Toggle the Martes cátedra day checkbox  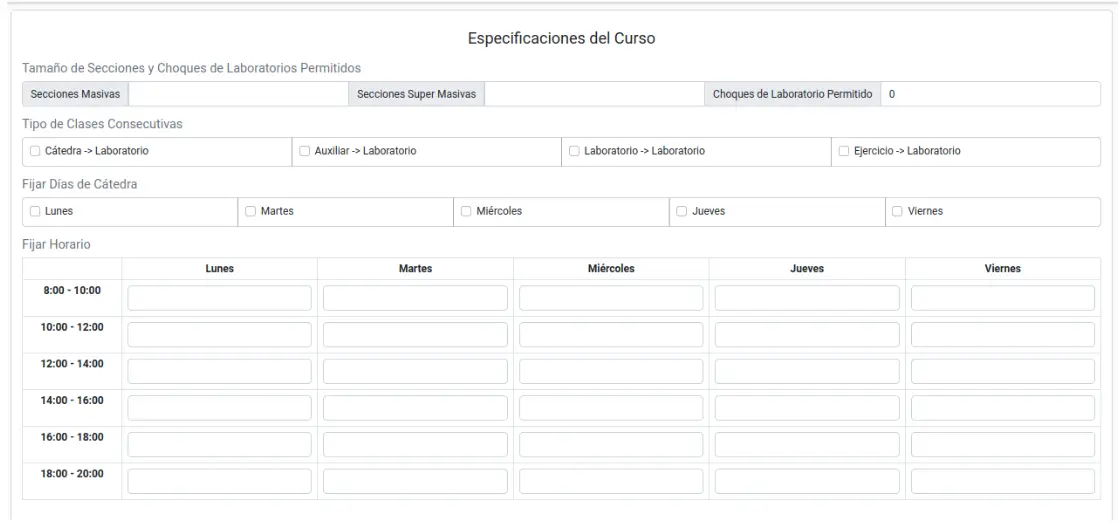click(x=250, y=212)
